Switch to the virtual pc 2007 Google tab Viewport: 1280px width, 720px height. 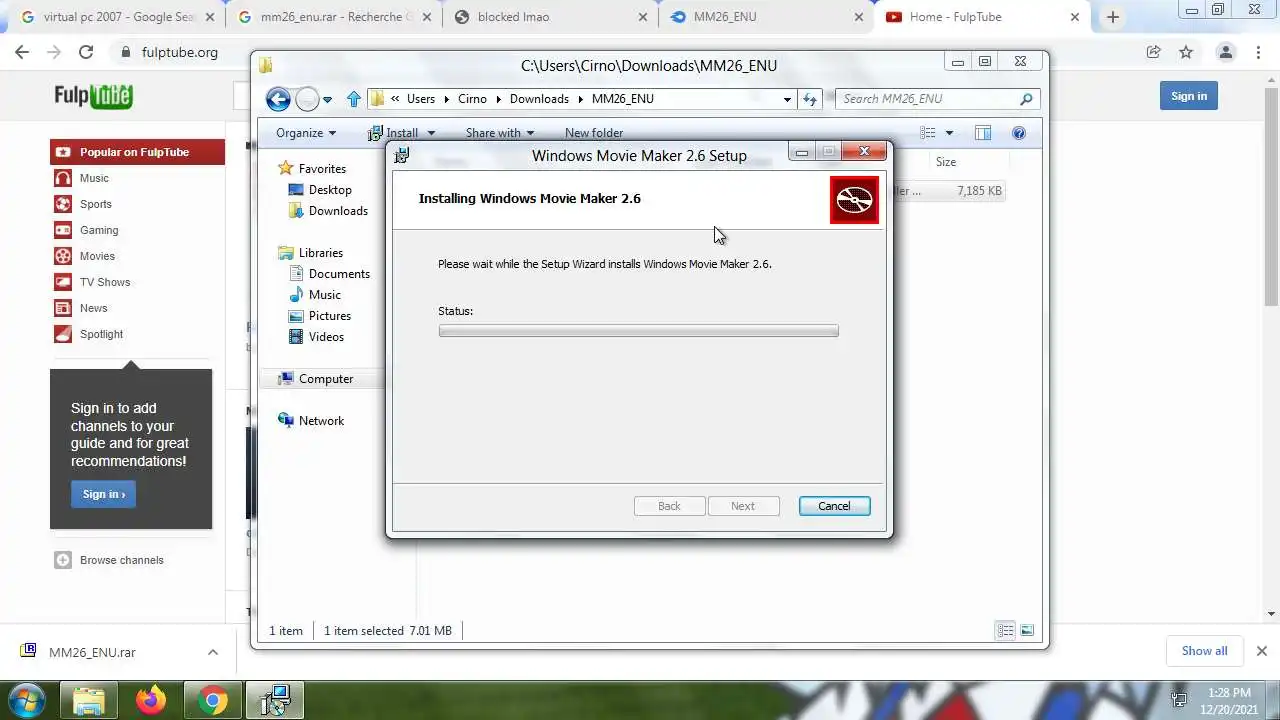coord(117,17)
